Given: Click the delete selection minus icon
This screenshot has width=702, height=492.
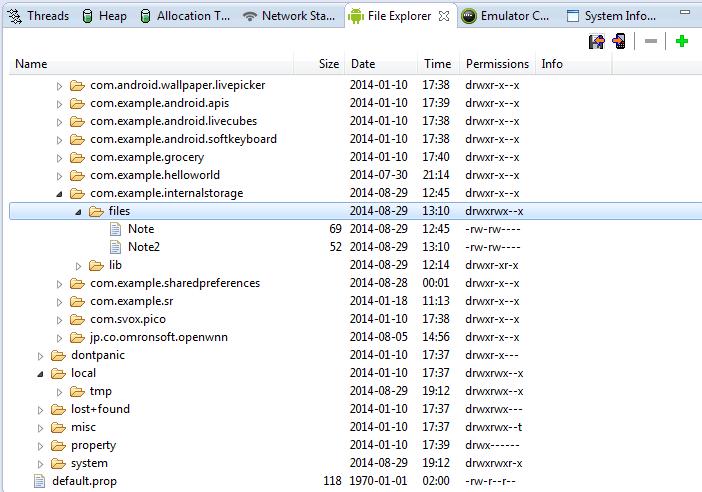Looking at the screenshot, I should [651, 42].
